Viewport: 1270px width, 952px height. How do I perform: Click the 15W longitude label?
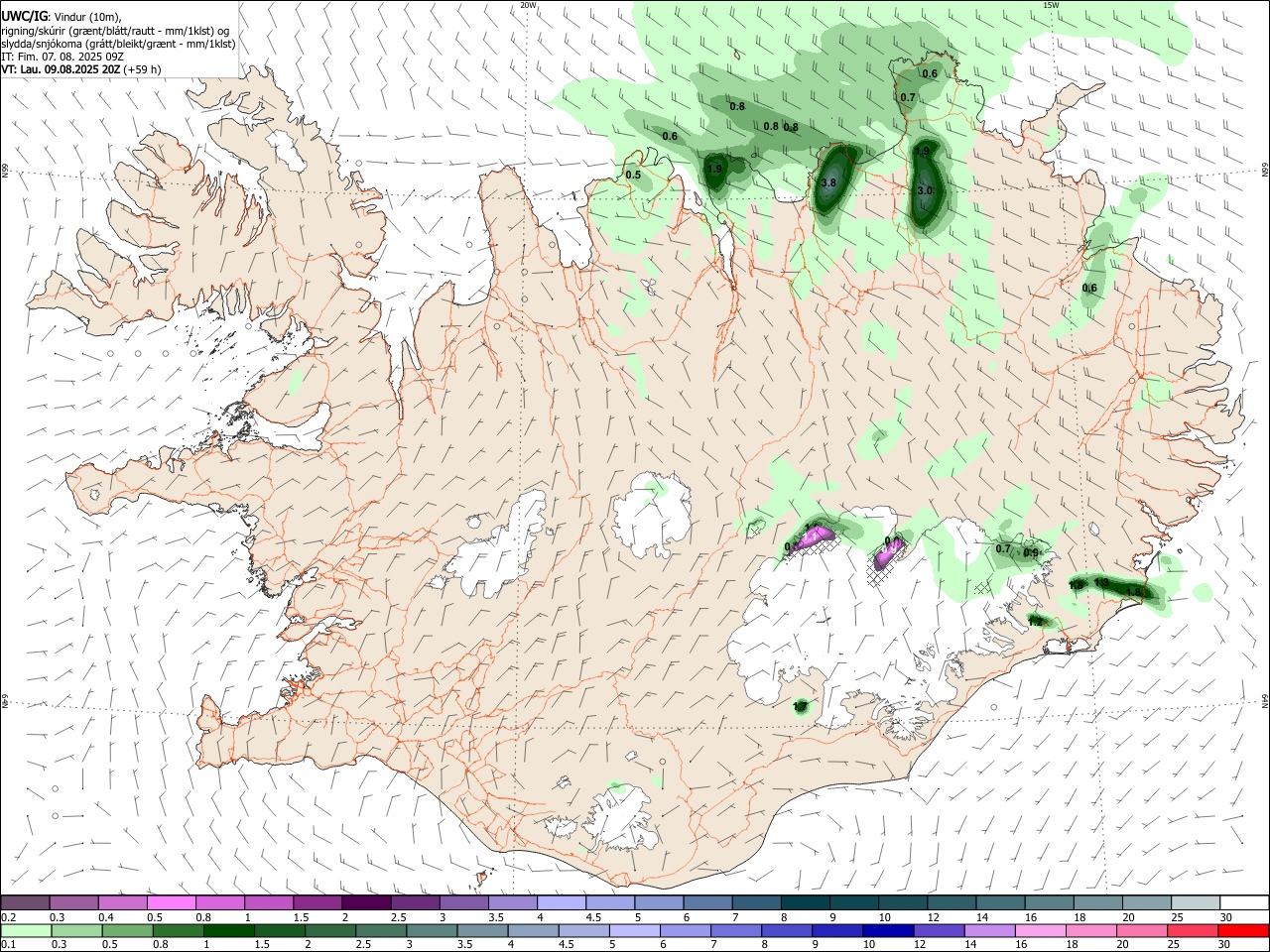[x=1052, y=5]
